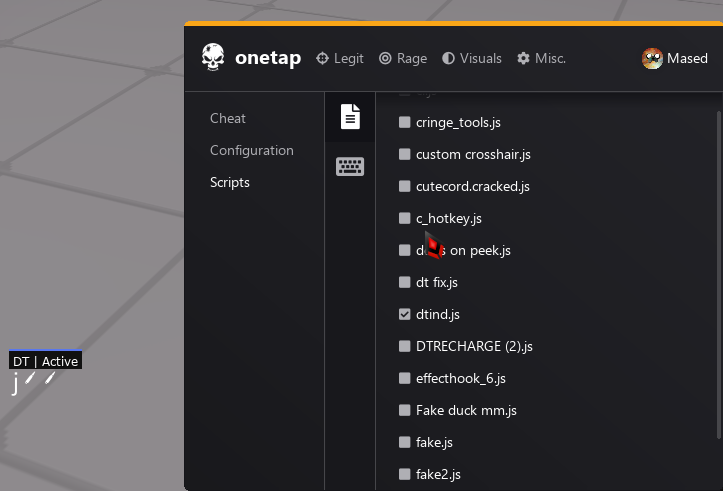The image size is (723, 491).
Task: Open the keyboard hotkeys icon
Action: click(350, 167)
